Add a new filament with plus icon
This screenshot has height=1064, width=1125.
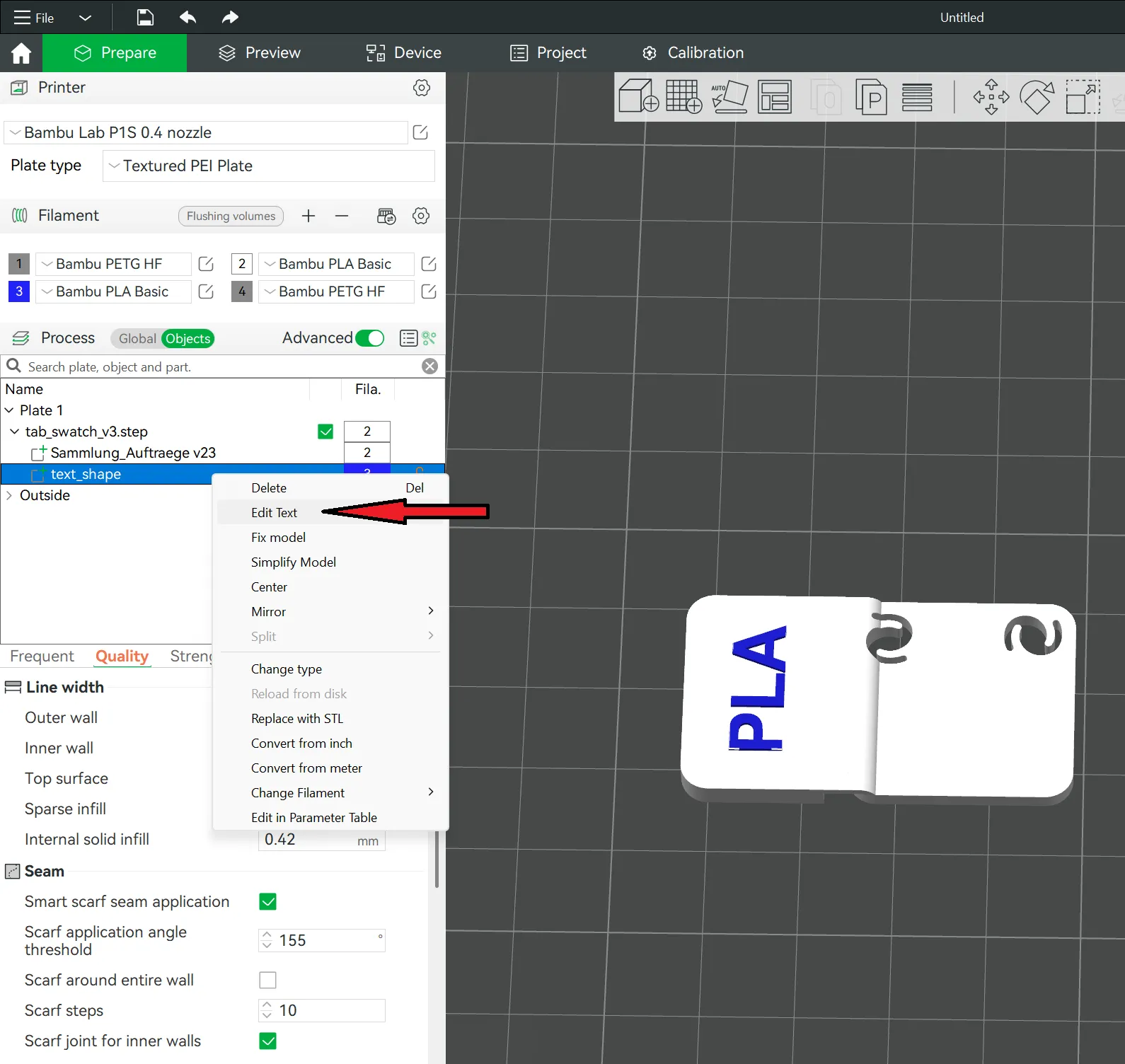coord(308,216)
